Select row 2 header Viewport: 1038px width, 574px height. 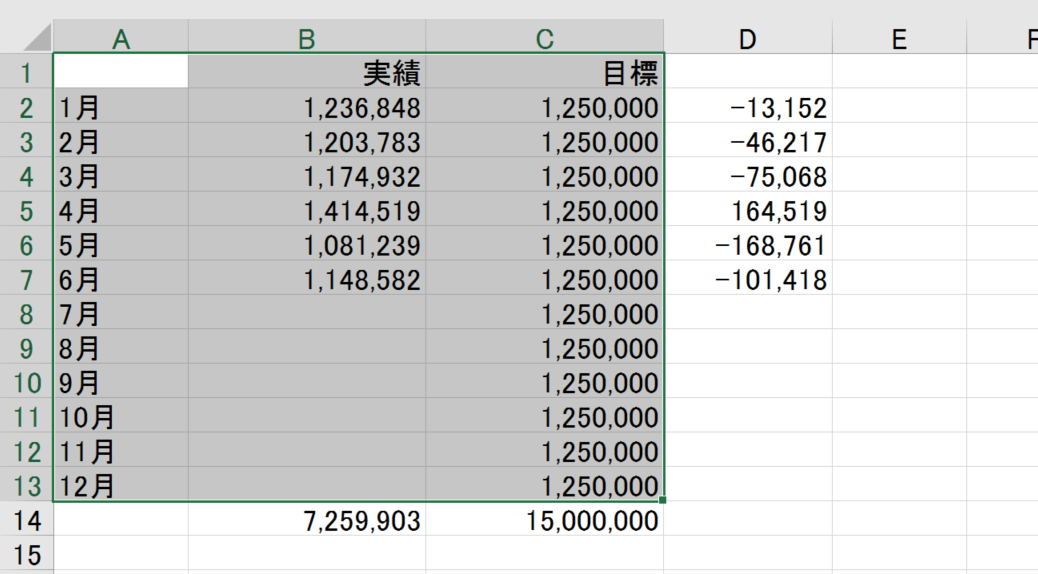pos(26,106)
